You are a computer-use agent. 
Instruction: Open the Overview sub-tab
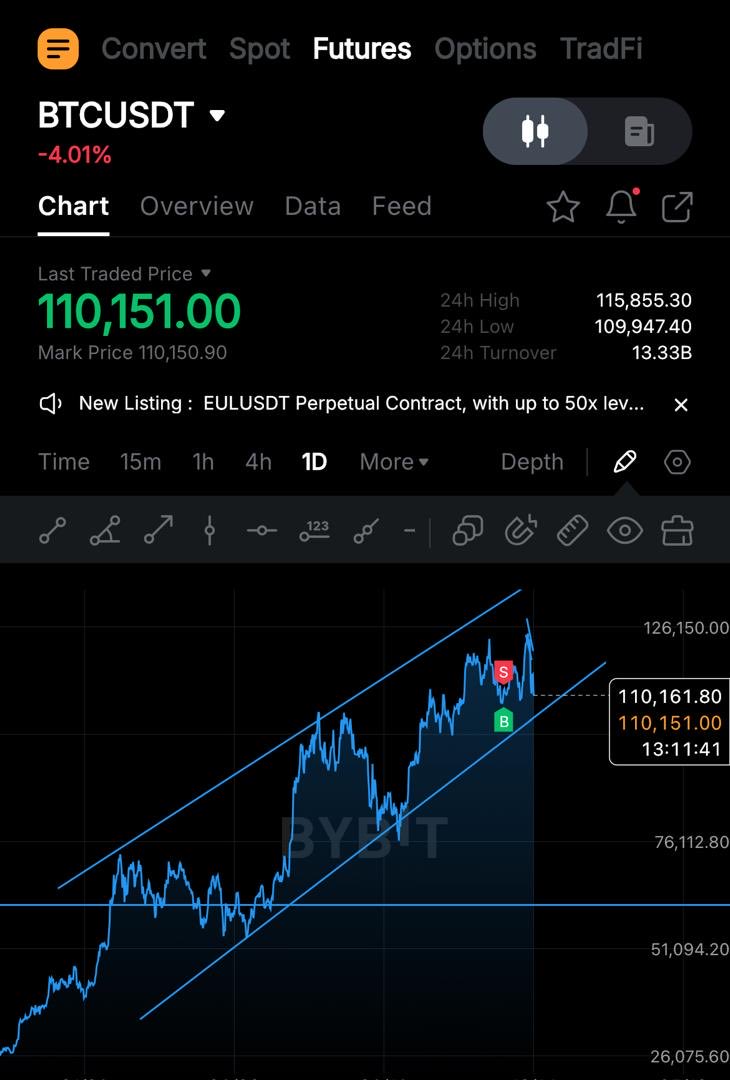[x=197, y=206]
